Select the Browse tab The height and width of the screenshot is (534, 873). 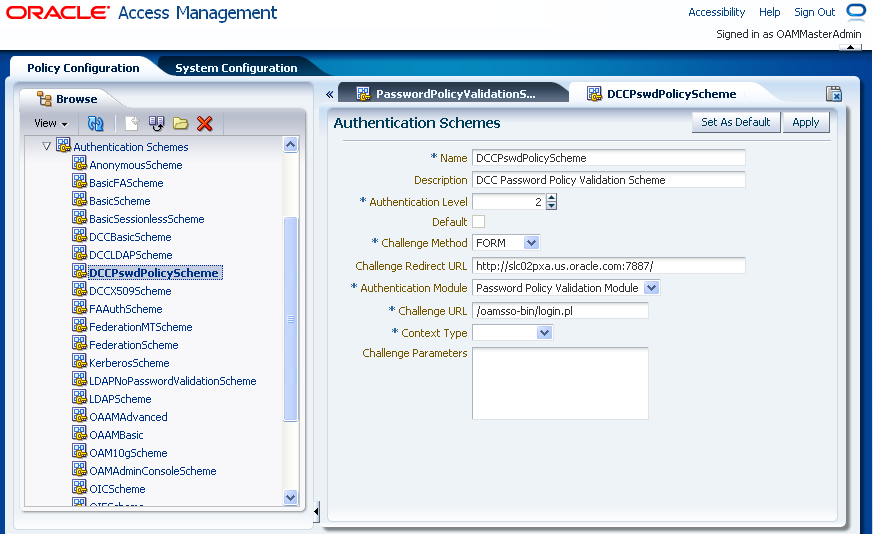76,99
